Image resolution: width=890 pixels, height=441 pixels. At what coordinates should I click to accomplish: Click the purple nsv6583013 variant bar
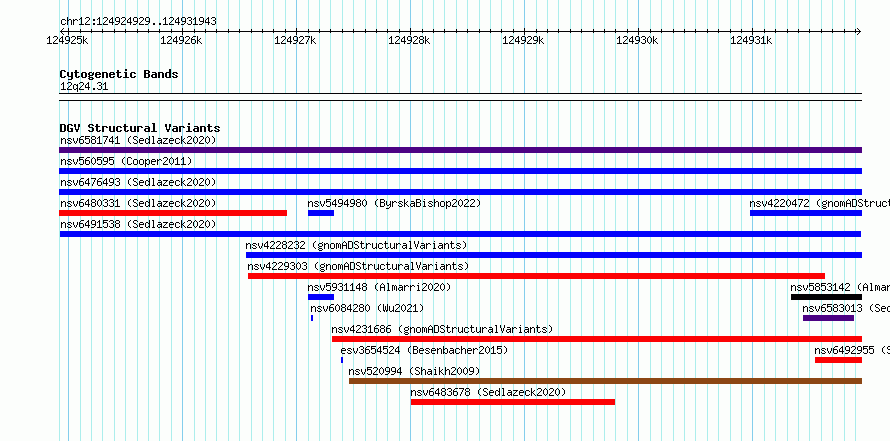828,318
